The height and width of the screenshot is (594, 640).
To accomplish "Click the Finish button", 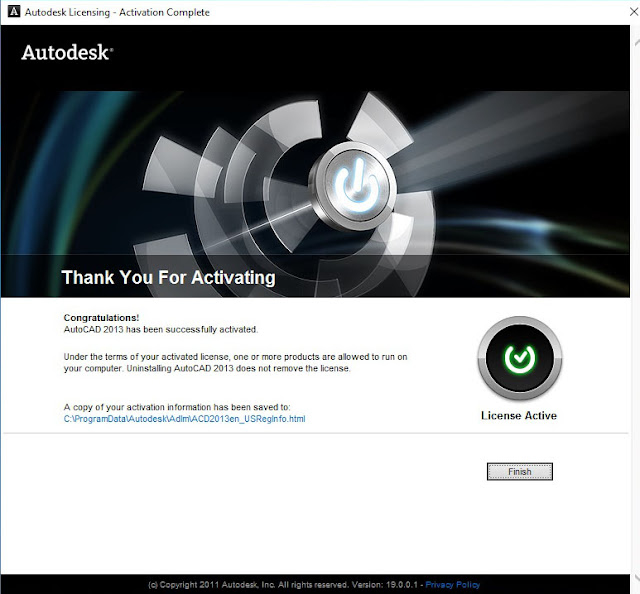I will coord(520,472).
